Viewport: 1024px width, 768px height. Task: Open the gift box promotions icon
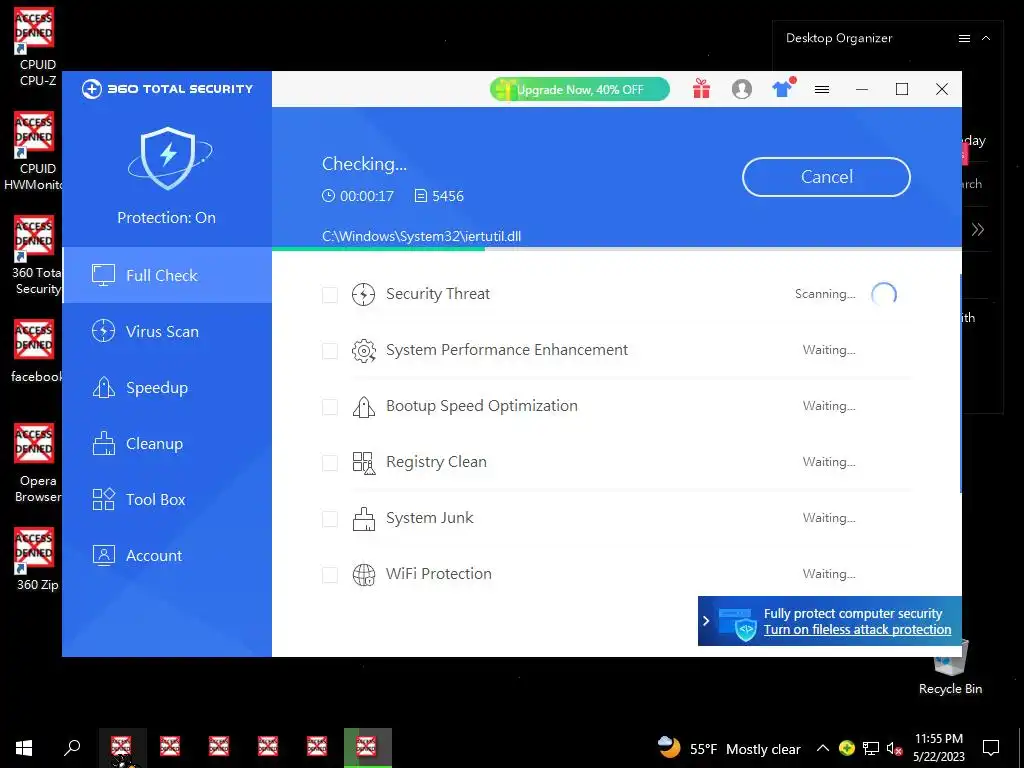coord(701,89)
